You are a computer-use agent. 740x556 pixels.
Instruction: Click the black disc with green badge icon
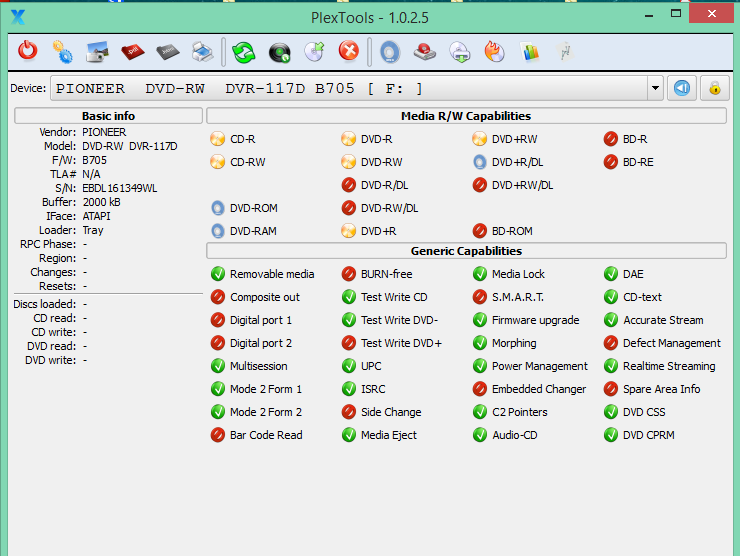pyautogui.click(x=279, y=52)
